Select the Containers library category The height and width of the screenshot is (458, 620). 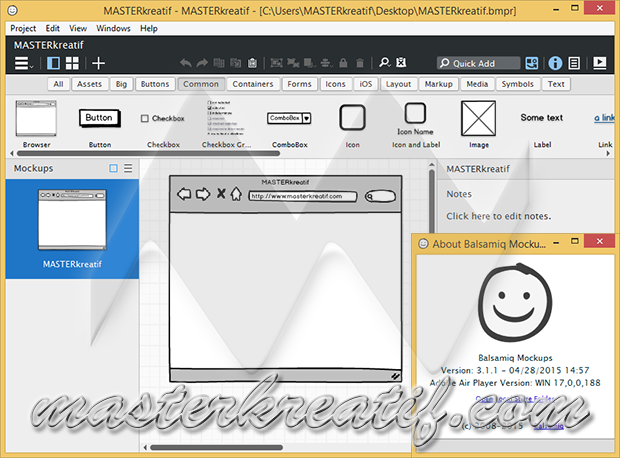click(253, 84)
